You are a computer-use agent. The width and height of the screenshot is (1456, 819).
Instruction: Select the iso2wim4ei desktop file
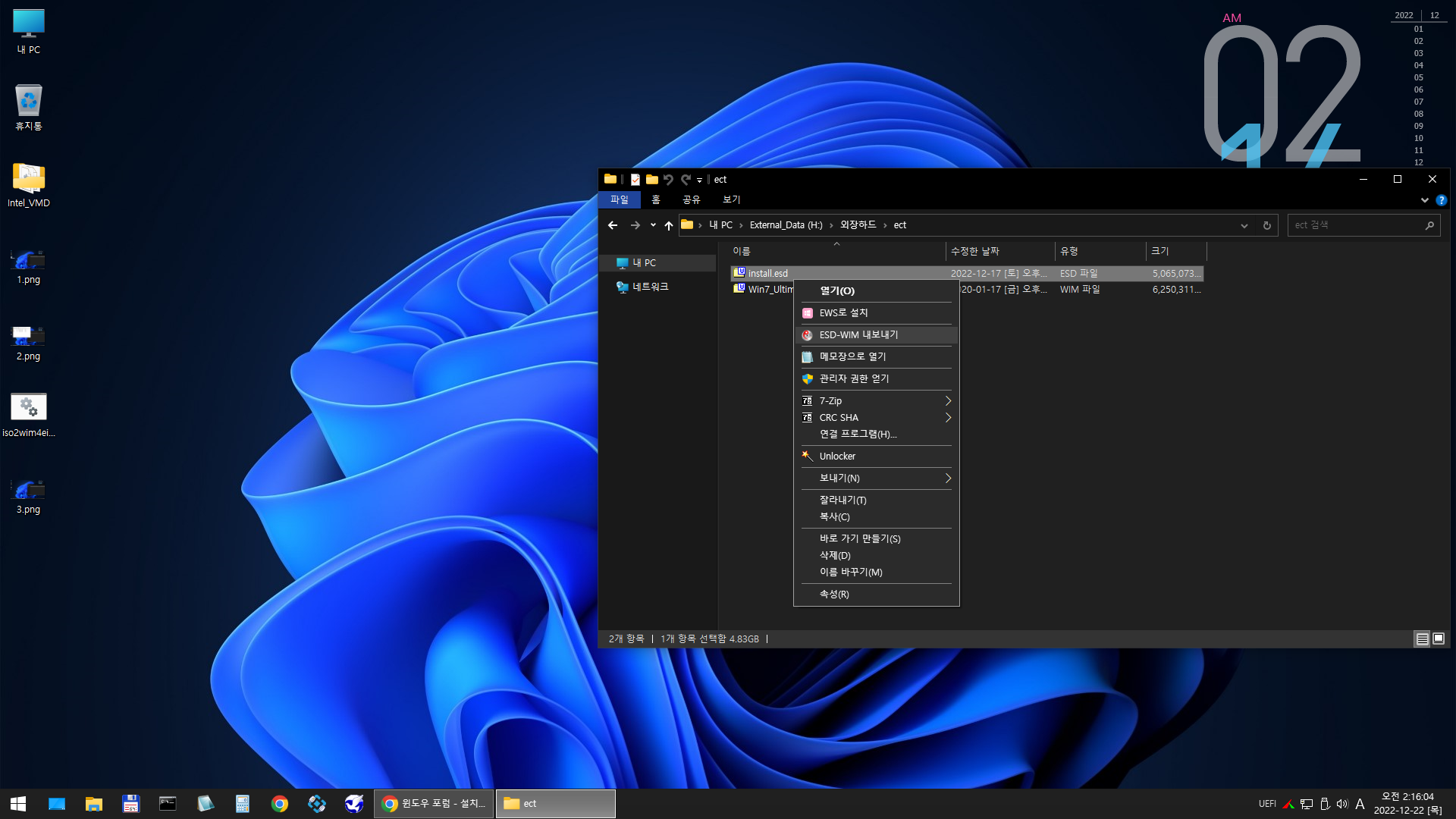(29, 415)
